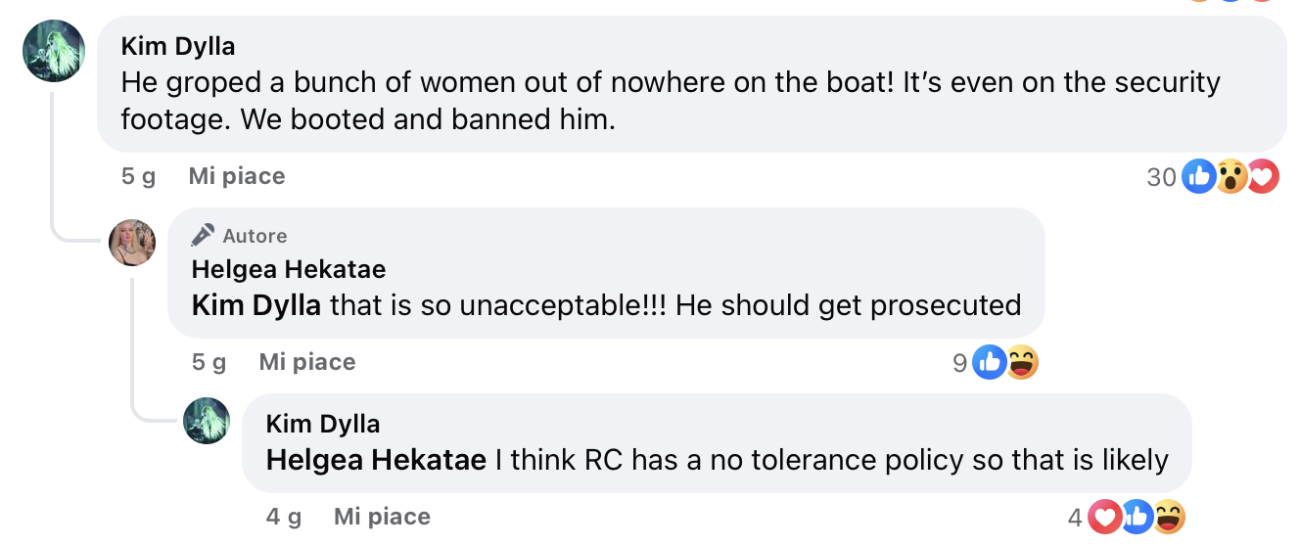
Task: Click the wow emoji reaction on top comment
Action: [1231, 178]
